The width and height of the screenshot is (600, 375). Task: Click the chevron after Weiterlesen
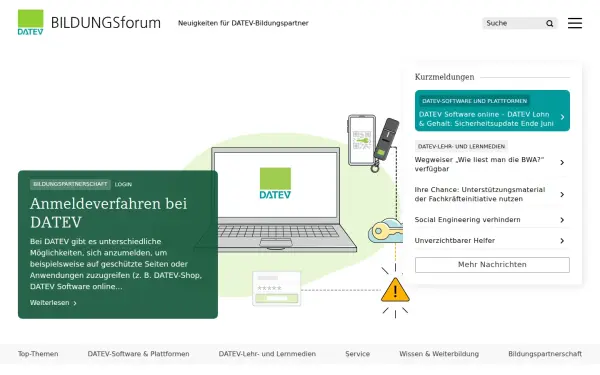pos(75,303)
